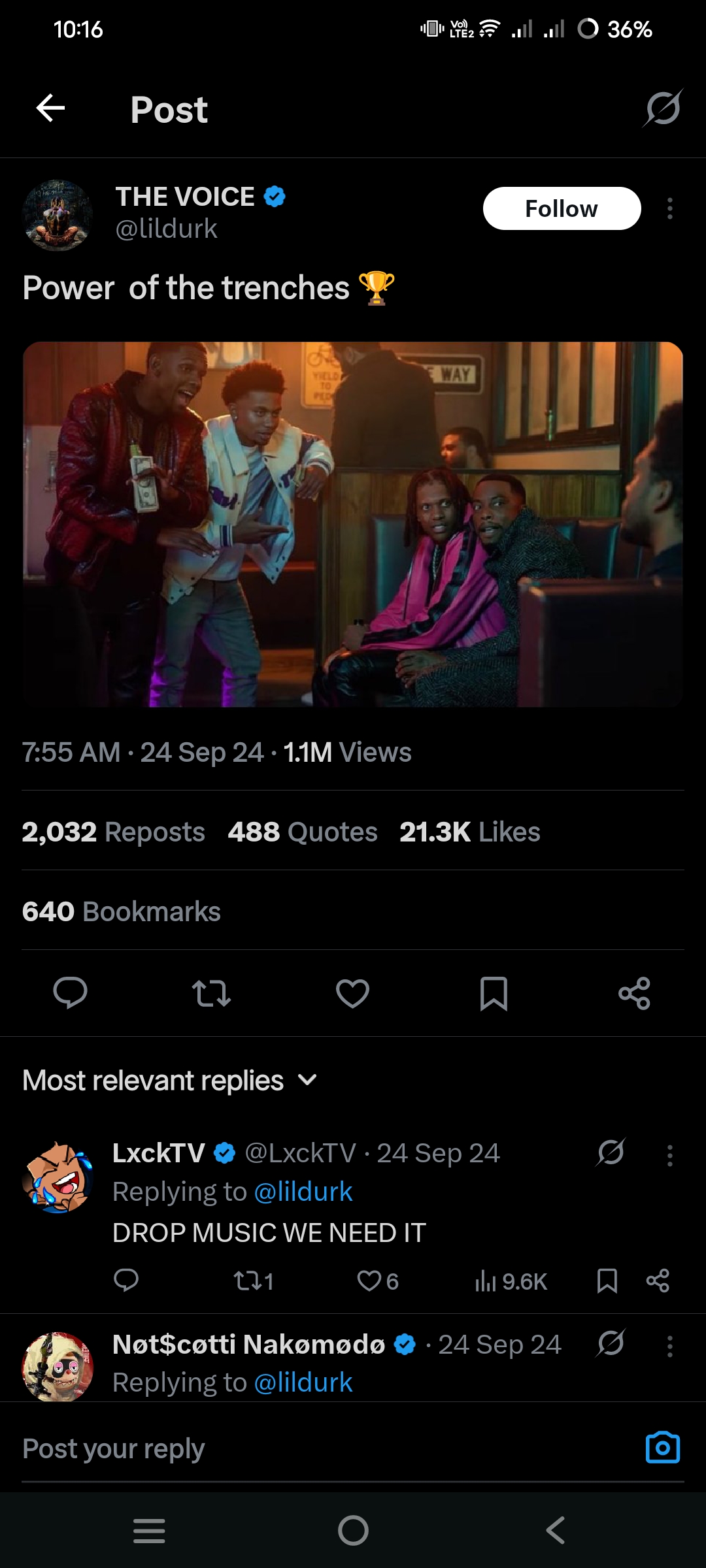Image resolution: width=706 pixels, height=1568 pixels.
Task: Open THE VOICE profile avatar
Action: pos(58,215)
